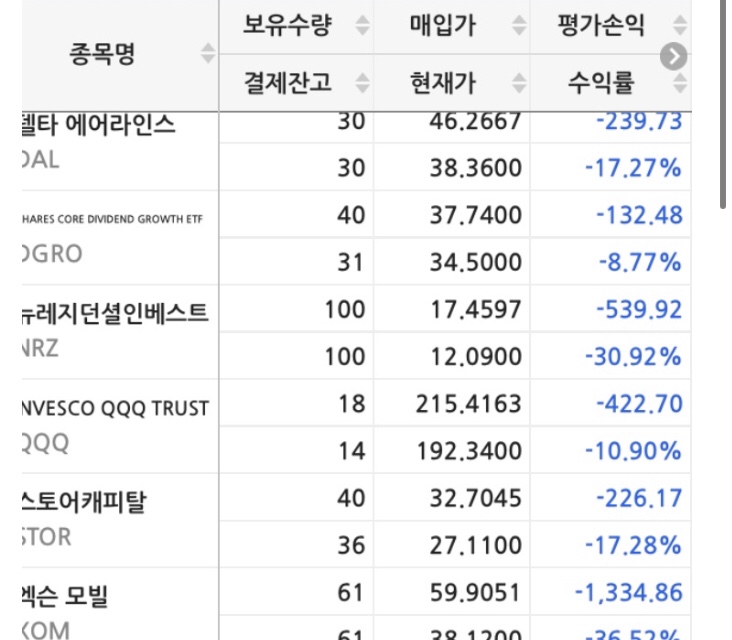Click the 수익률 header label
This screenshot has width=732, height=640.
tap(601, 83)
